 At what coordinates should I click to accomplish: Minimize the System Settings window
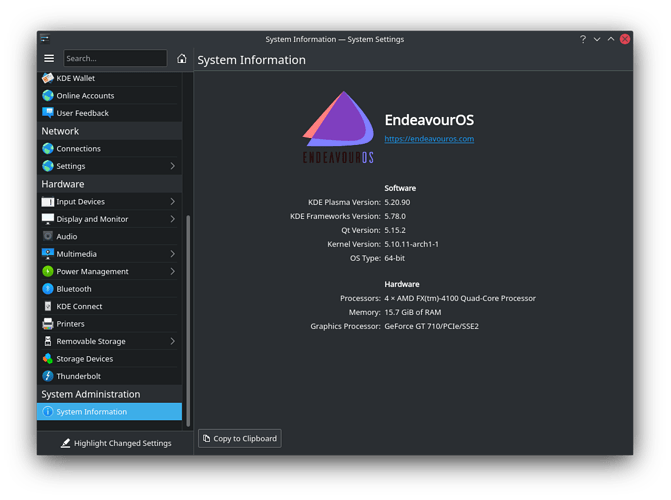(597, 39)
